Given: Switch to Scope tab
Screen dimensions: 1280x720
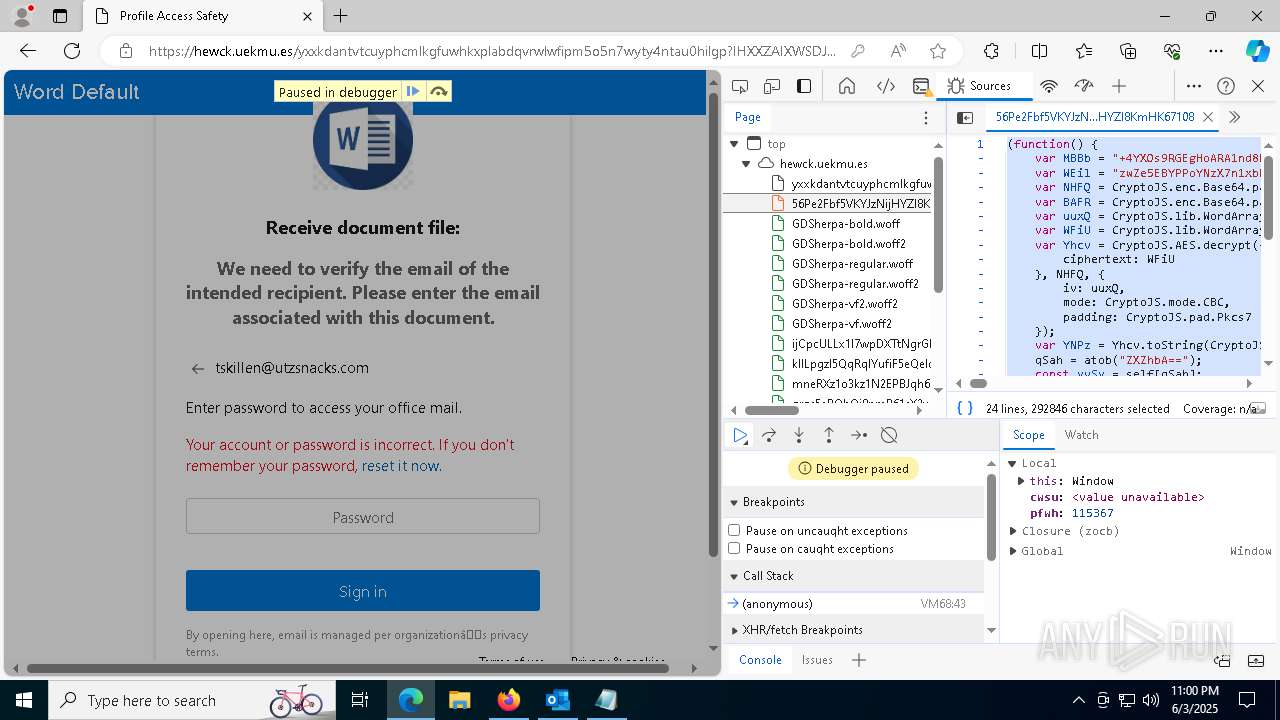Looking at the screenshot, I should (x=1028, y=435).
